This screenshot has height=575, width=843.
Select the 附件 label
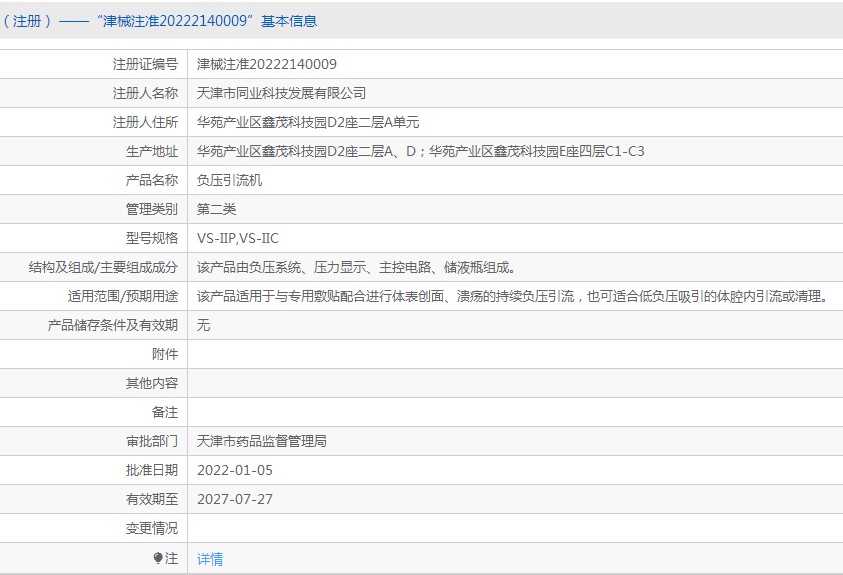coord(165,355)
